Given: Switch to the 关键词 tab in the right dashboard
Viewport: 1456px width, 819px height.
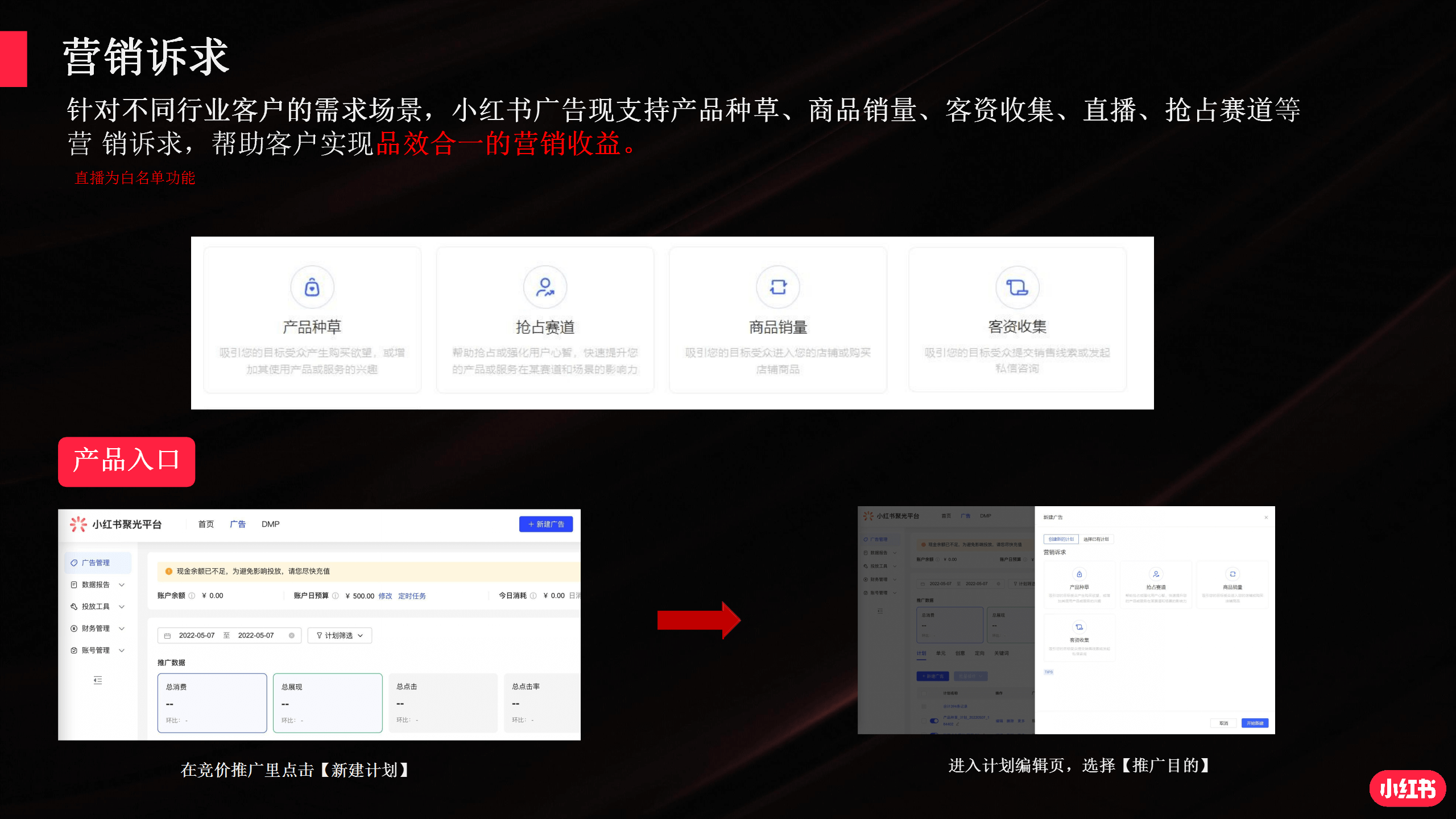Looking at the screenshot, I should 1001,653.
